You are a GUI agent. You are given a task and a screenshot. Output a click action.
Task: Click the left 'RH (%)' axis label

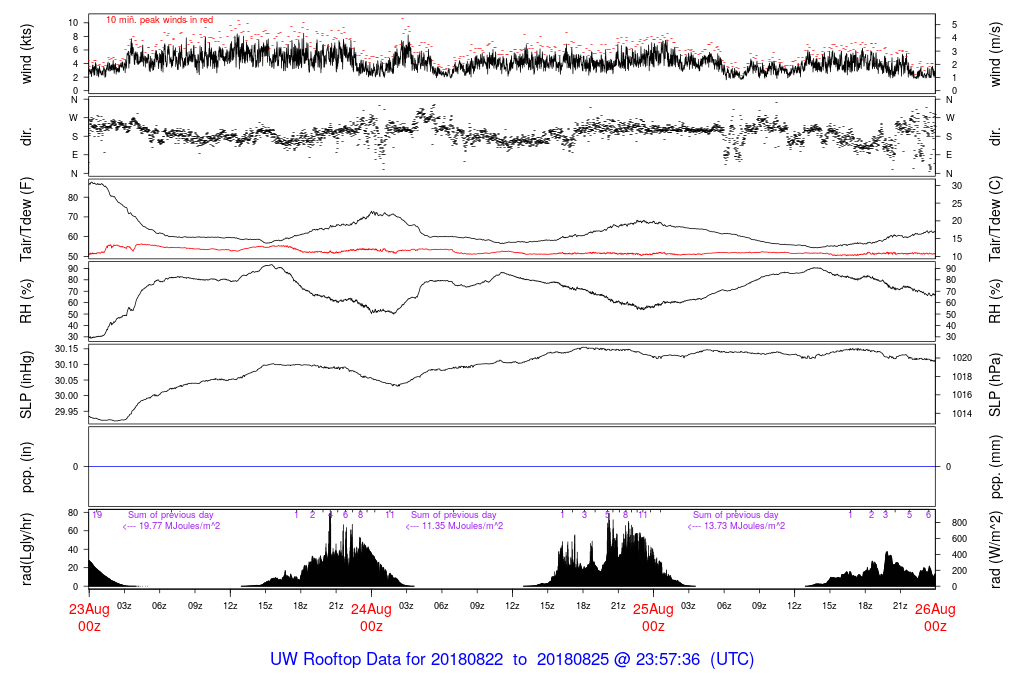(x=26, y=301)
